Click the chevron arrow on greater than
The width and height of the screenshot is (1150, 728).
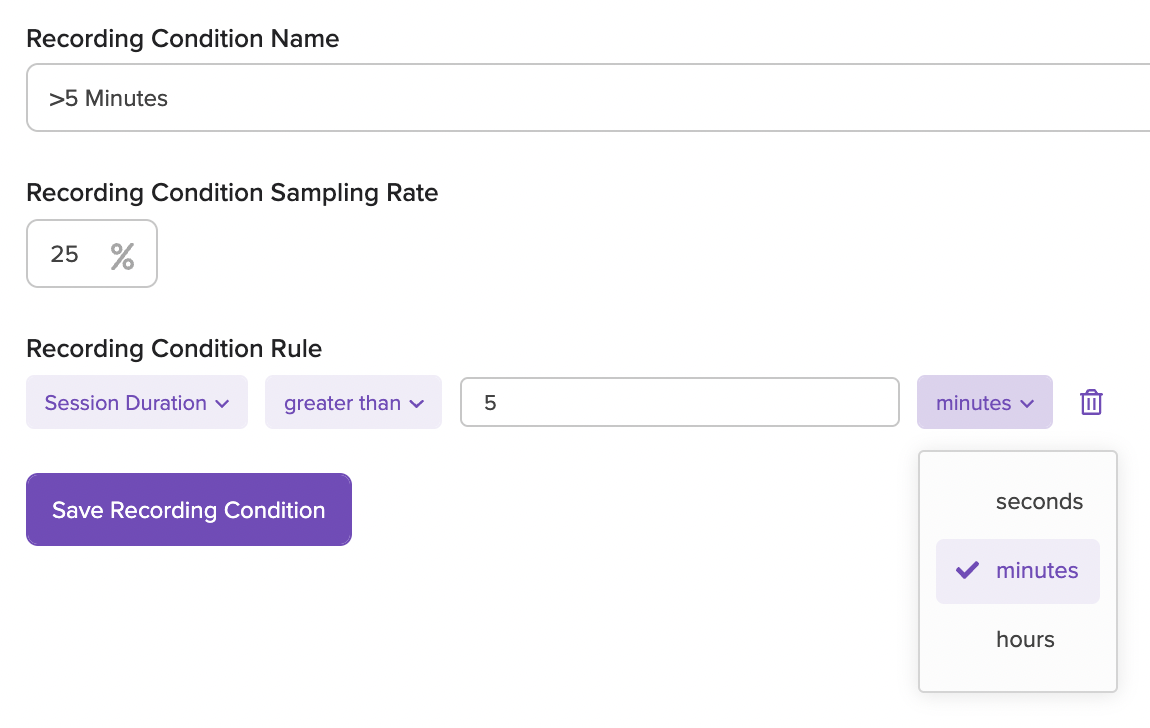pyautogui.click(x=417, y=404)
